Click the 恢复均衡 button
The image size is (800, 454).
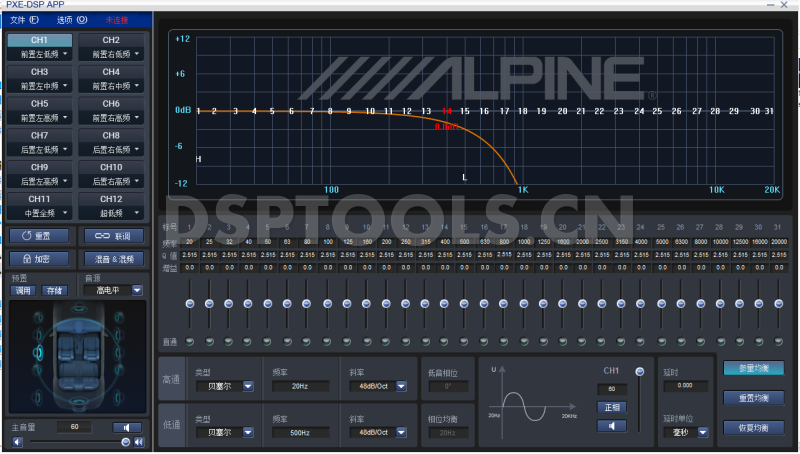tap(754, 428)
